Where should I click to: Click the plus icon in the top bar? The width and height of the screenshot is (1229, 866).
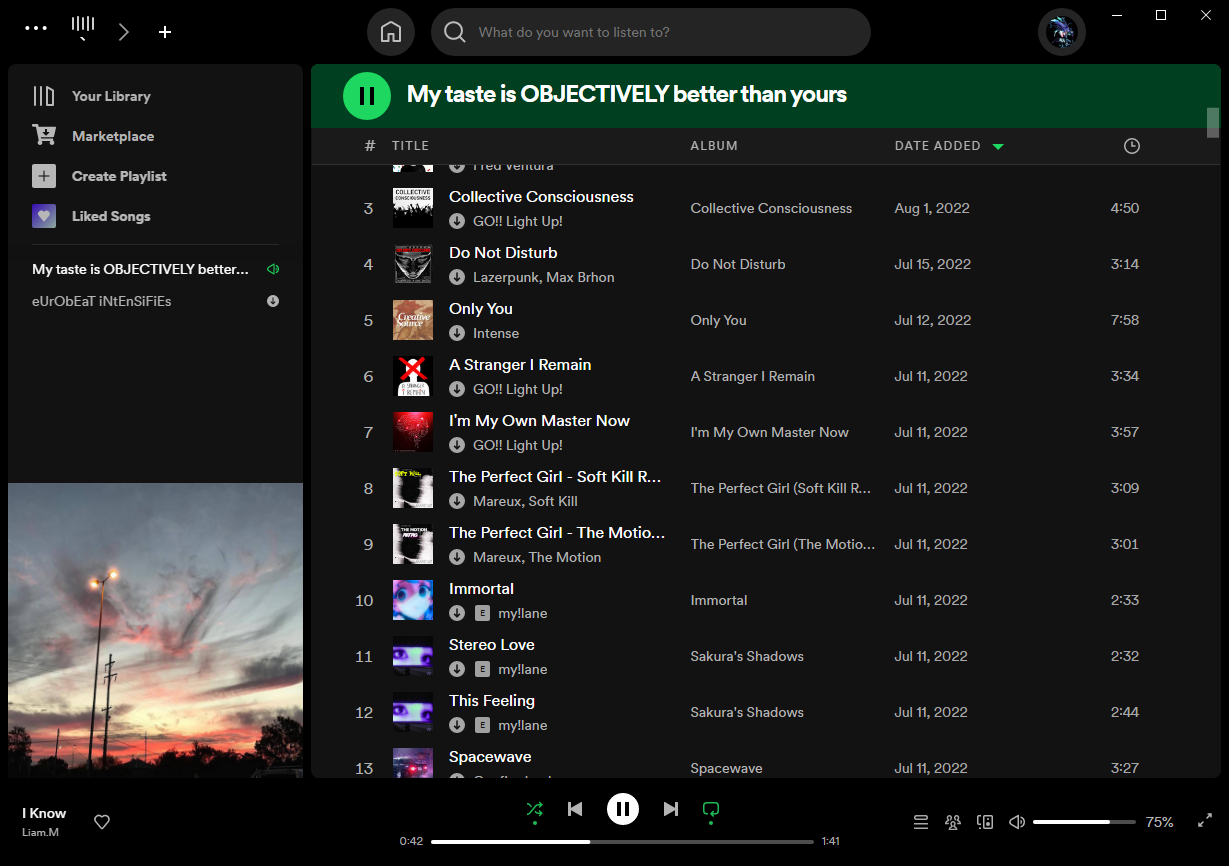[165, 32]
